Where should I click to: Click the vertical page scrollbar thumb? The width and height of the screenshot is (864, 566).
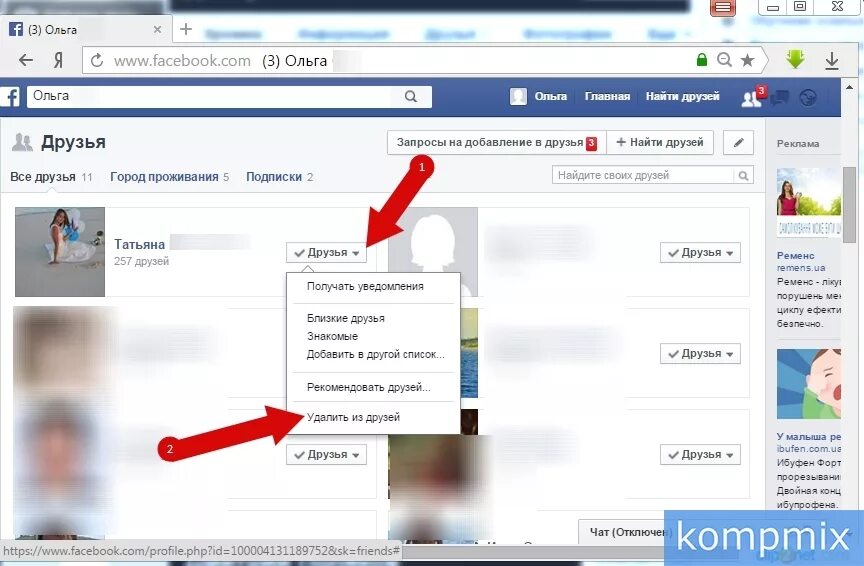(x=849, y=204)
